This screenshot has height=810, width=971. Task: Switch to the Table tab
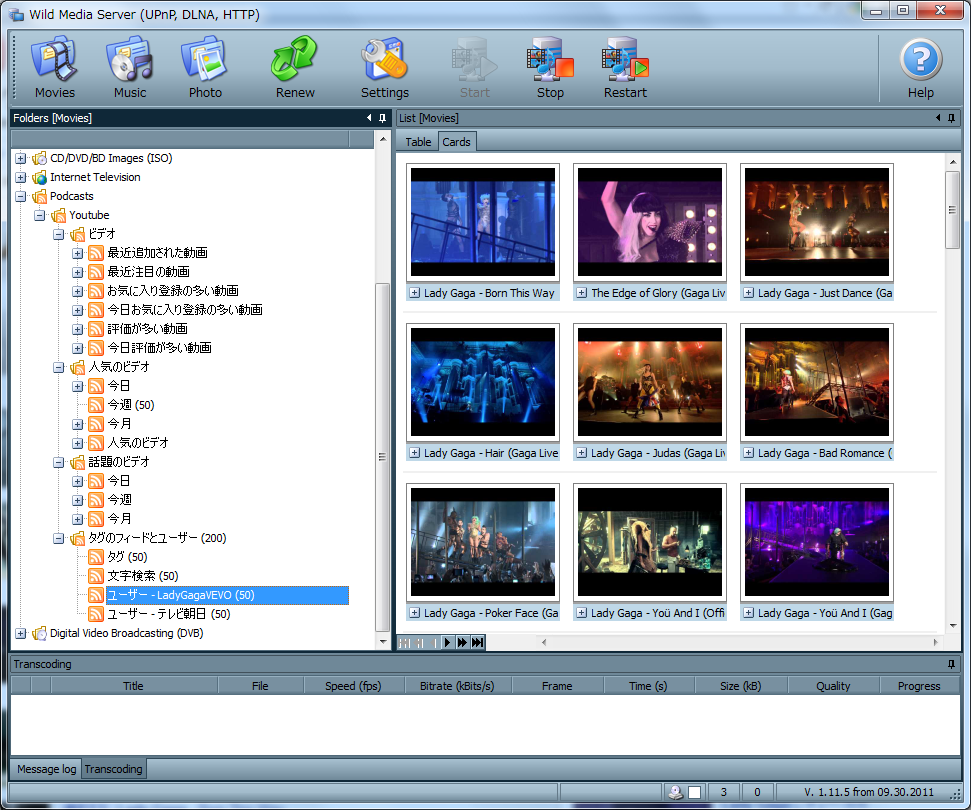[418, 142]
